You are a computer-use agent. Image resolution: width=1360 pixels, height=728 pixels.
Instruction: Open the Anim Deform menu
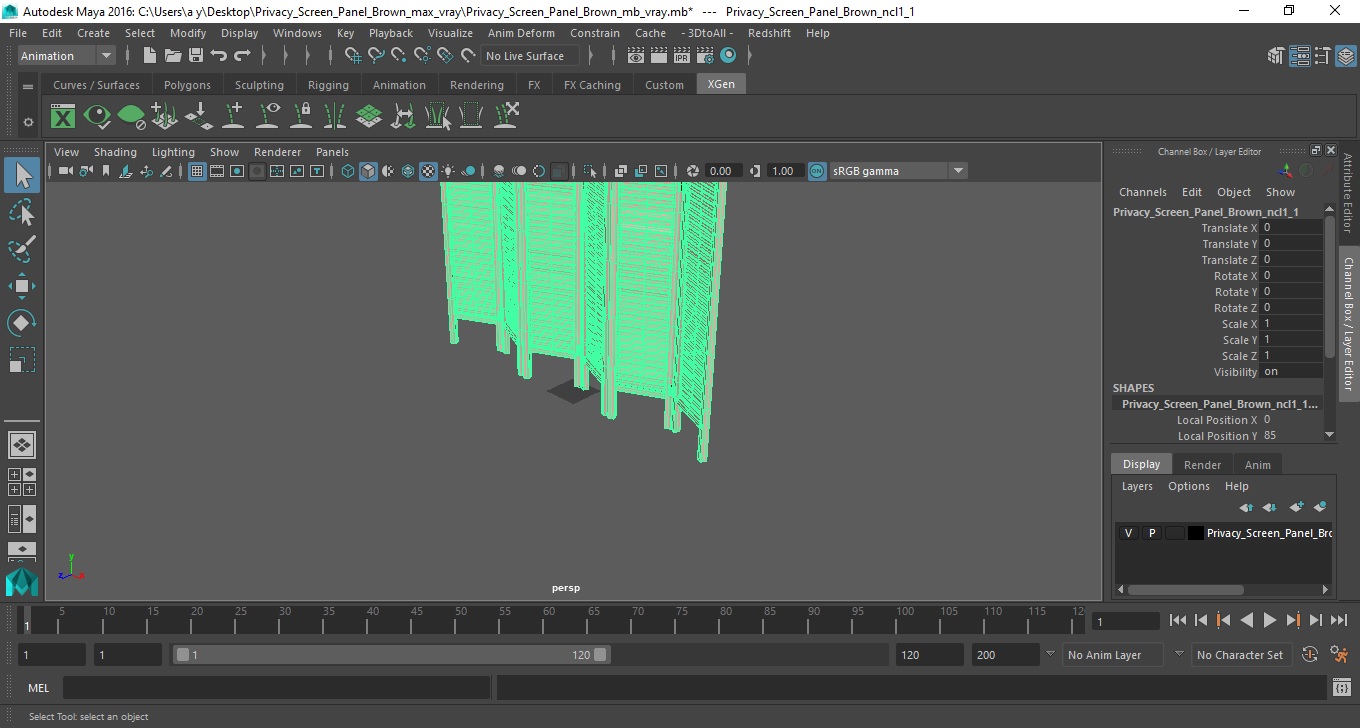point(521,33)
